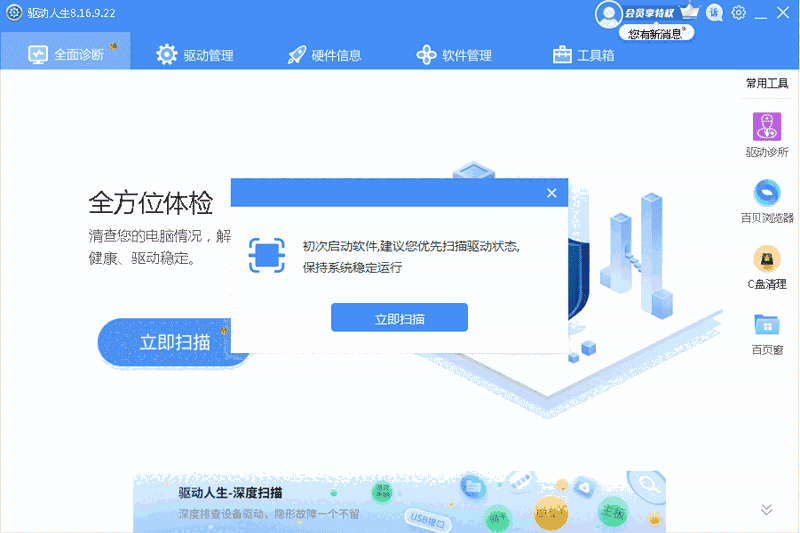Image resolution: width=800 pixels, height=533 pixels.
Task: Click the scan frame icon in dialog
Action: 266,255
